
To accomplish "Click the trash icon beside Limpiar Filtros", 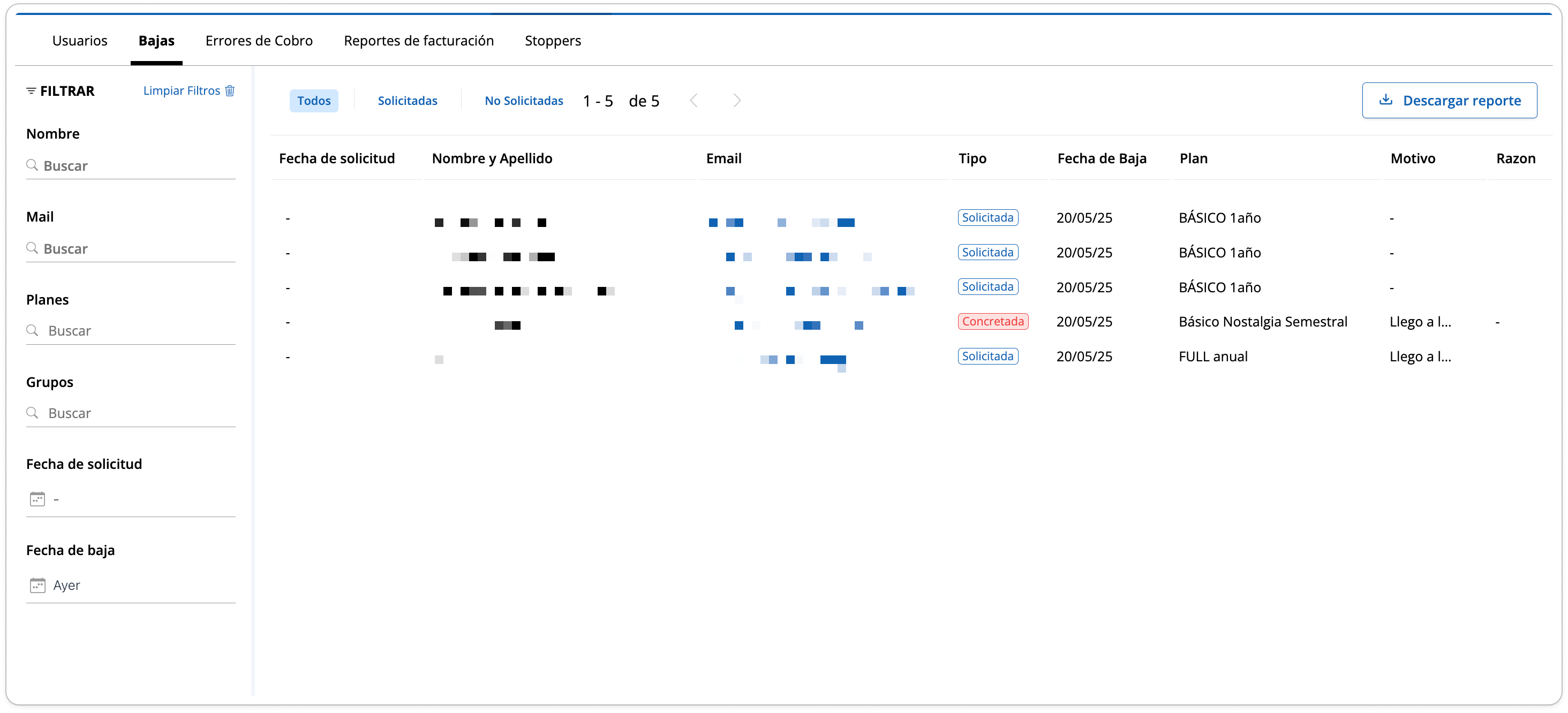I will pos(230,90).
